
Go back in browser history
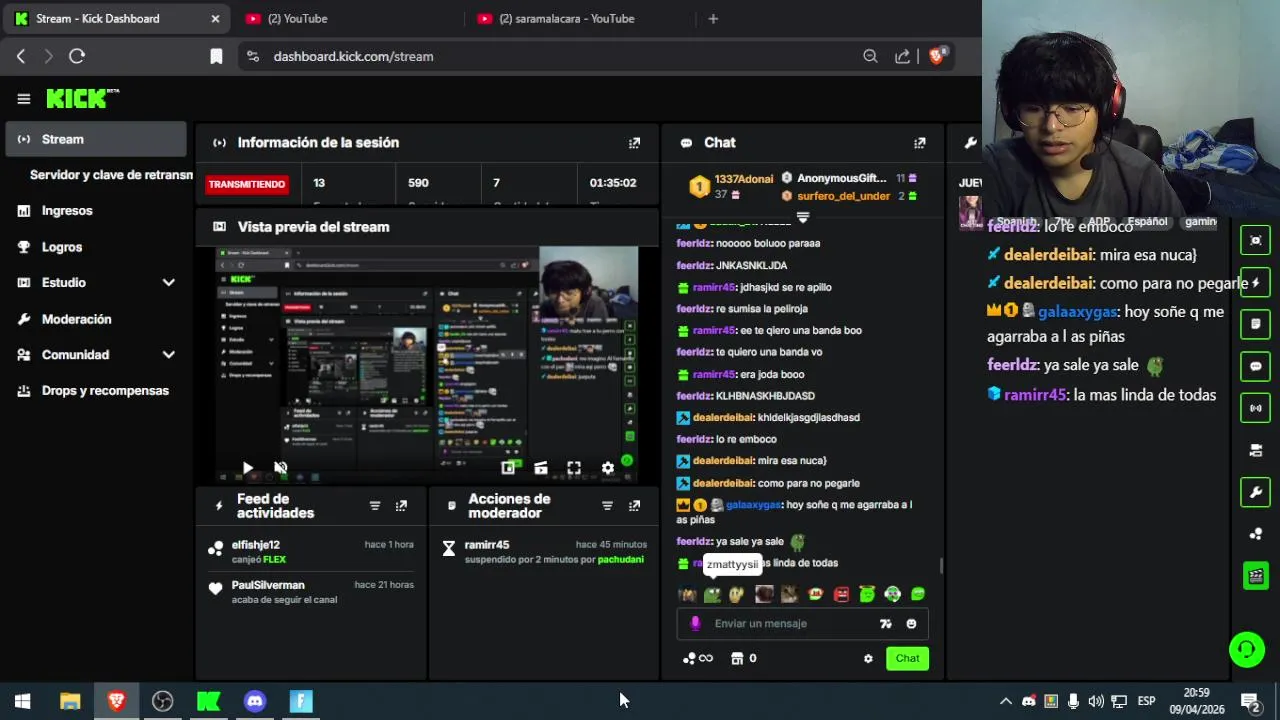tap(21, 56)
